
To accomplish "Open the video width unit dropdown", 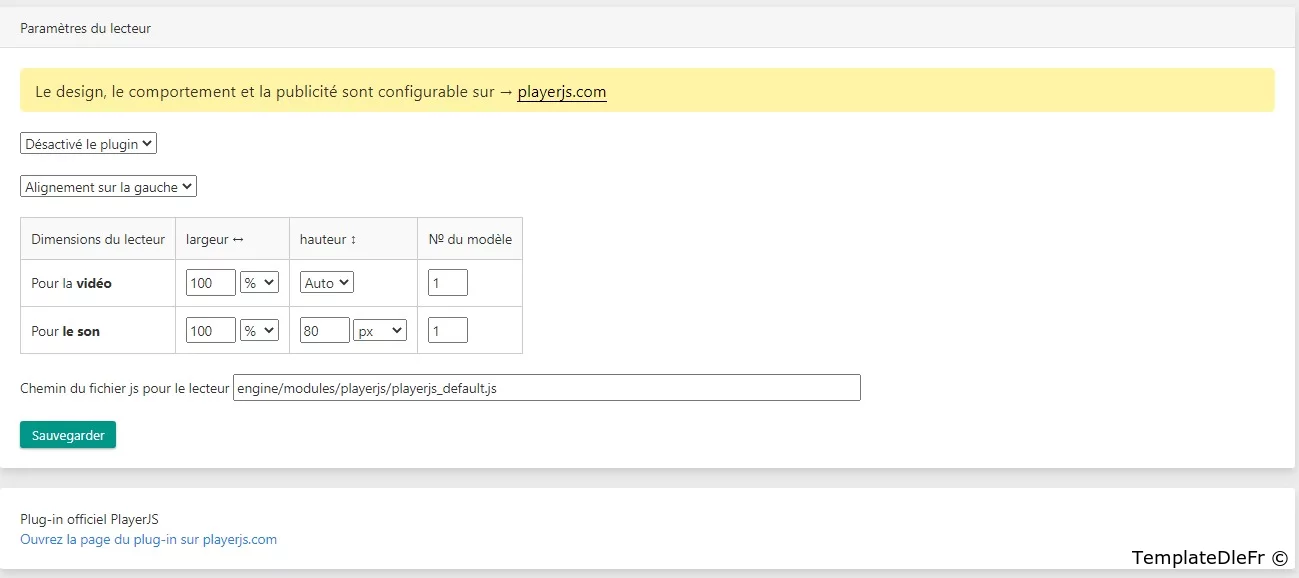I will (259, 283).
